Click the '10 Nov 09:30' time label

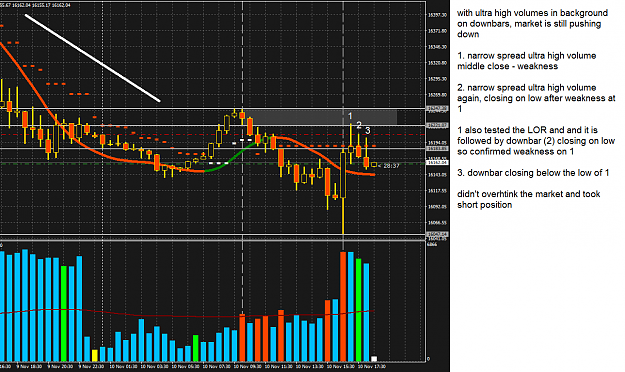coord(248,366)
